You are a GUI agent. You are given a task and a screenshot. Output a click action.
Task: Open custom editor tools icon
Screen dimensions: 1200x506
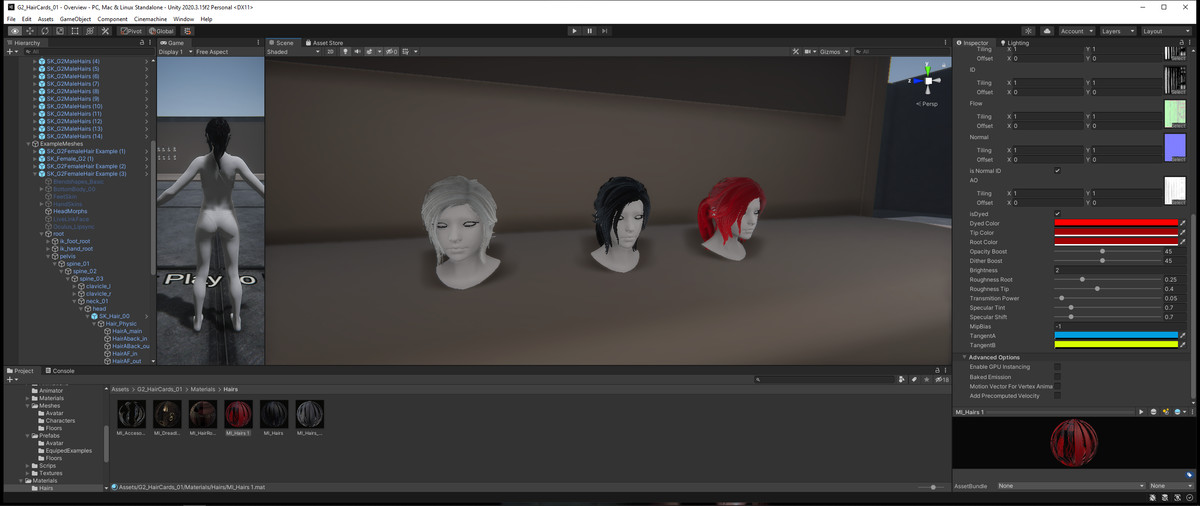106,31
